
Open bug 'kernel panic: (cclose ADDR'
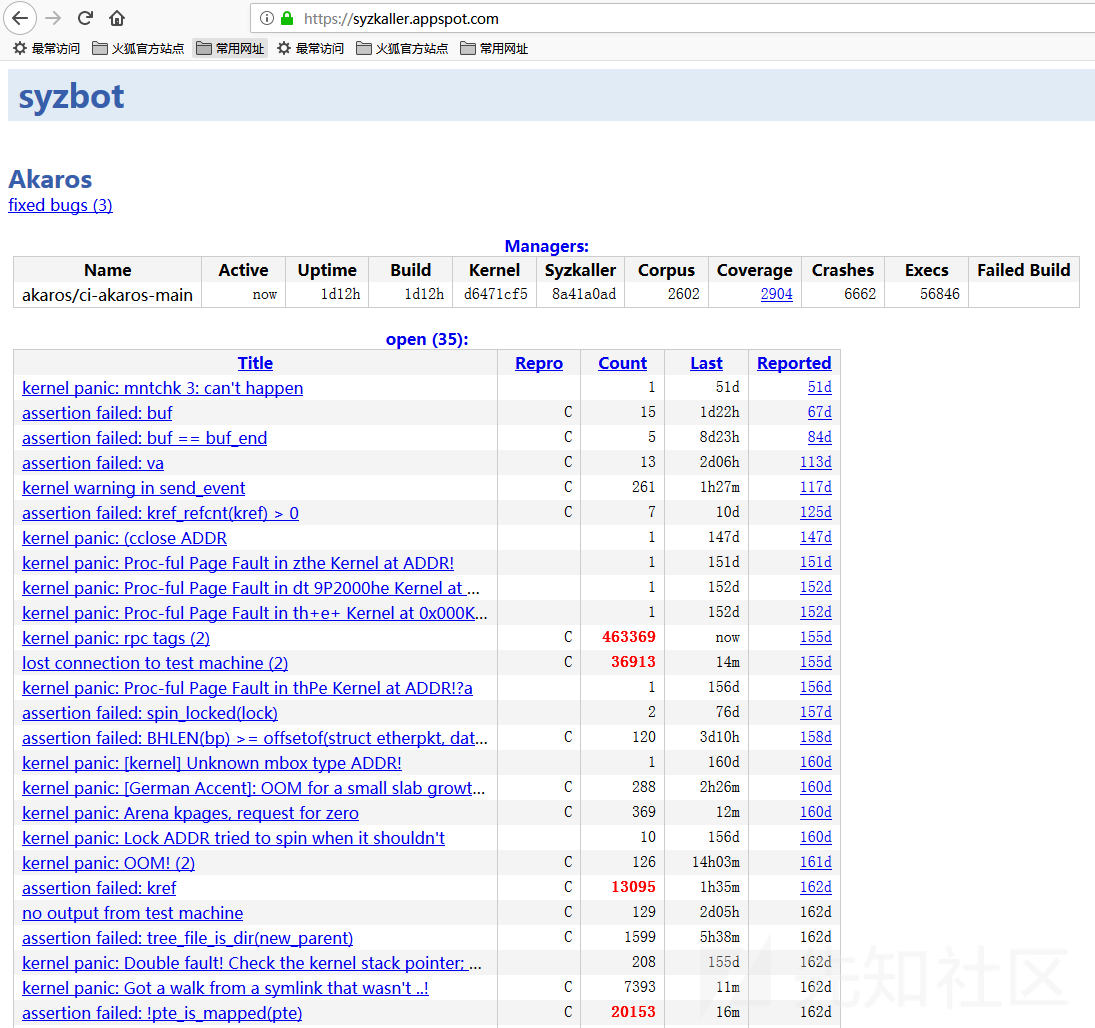pyautogui.click(x=124, y=538)
